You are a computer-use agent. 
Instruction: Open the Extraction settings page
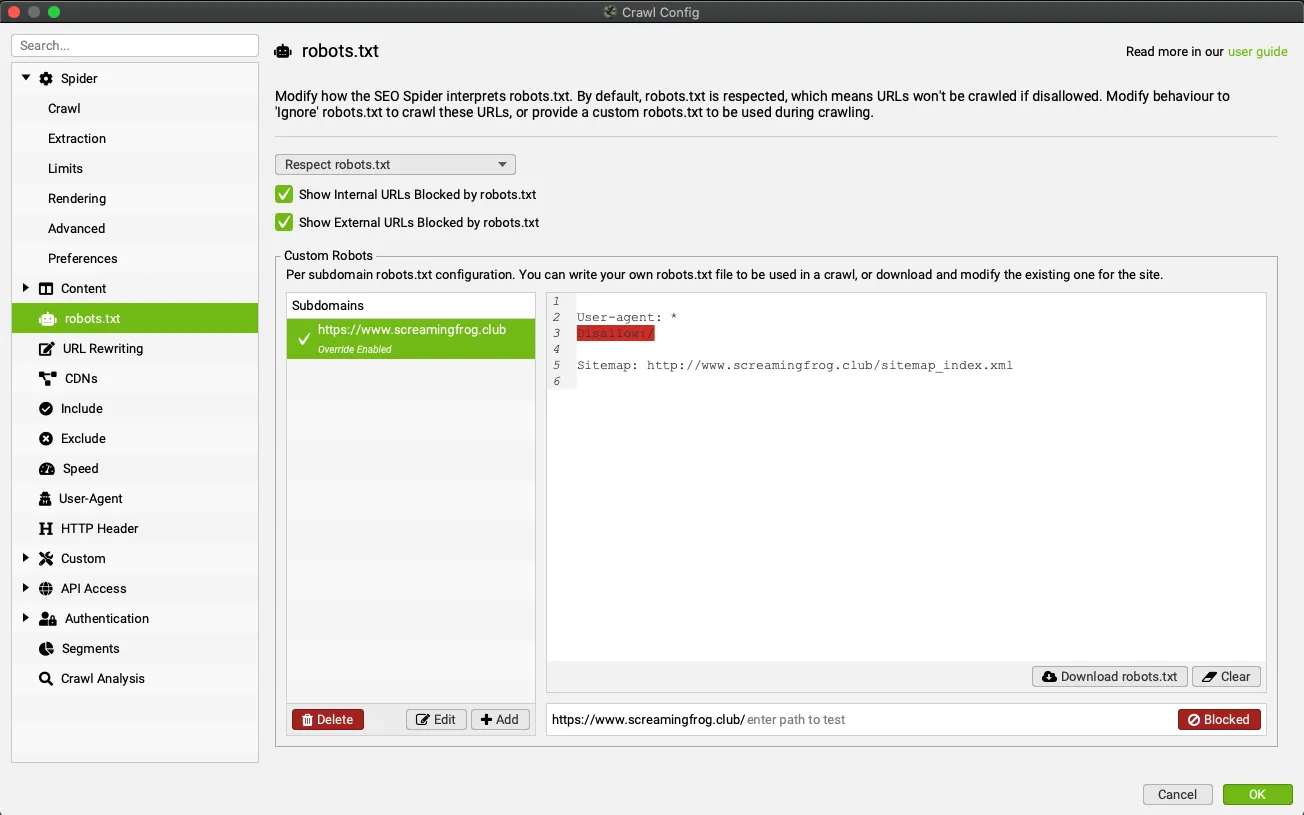(77, 139)
